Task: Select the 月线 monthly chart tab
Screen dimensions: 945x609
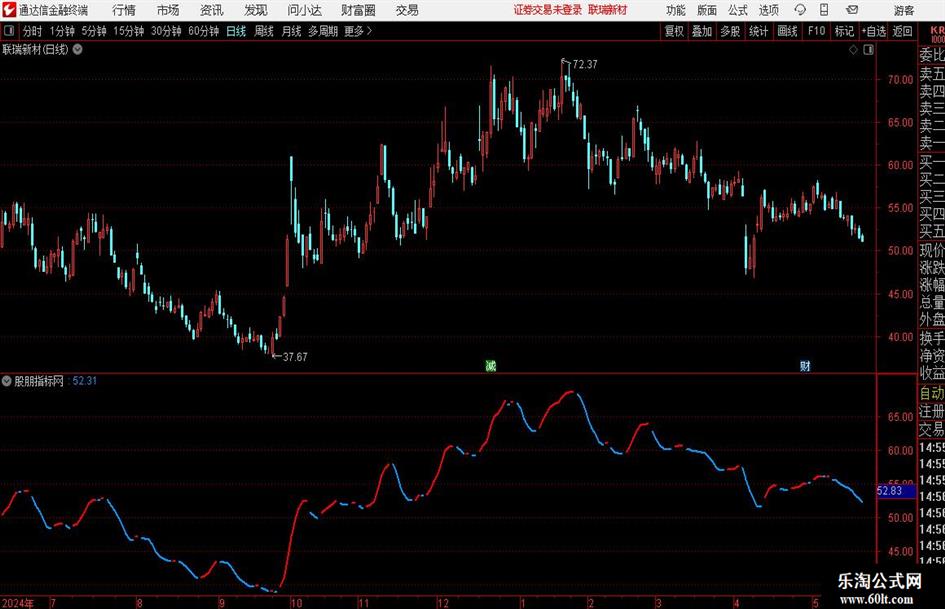Action: (x=291, y=31)
